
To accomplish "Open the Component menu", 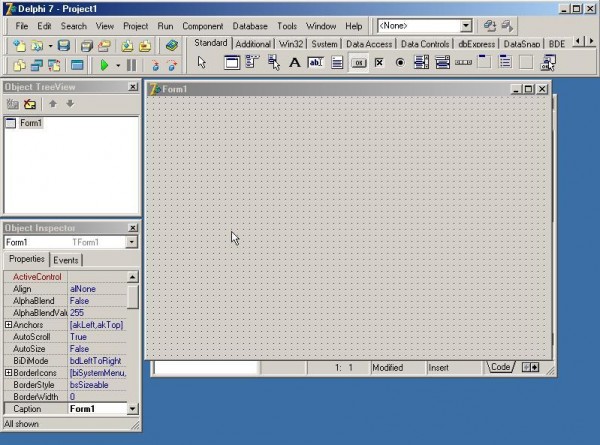I will click(202, 26).
